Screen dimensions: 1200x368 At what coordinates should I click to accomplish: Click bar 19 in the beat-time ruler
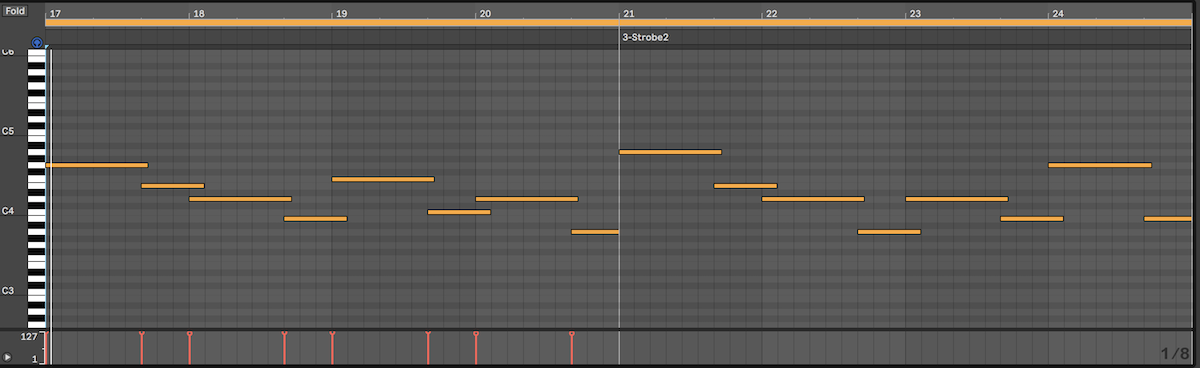click(342, 14)
